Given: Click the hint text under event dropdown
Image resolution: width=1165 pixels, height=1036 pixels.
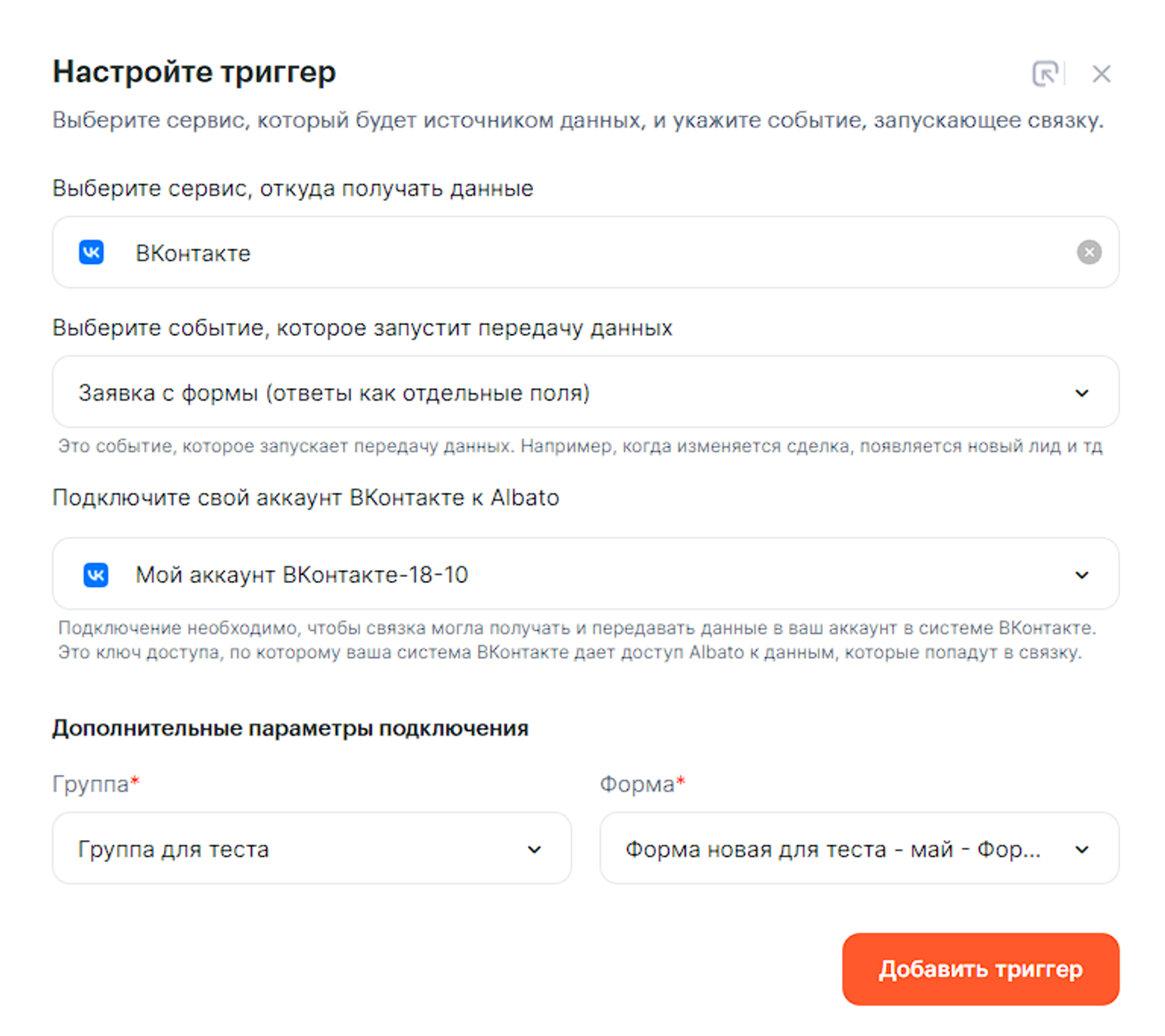Looking at the screenshot, I should tap(580, 446).
